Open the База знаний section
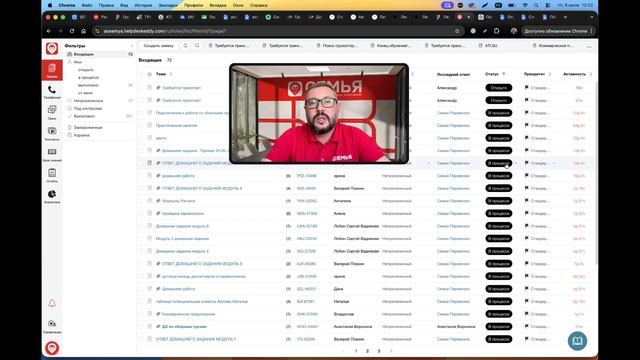The image size is (640, 360). point(52,154)
